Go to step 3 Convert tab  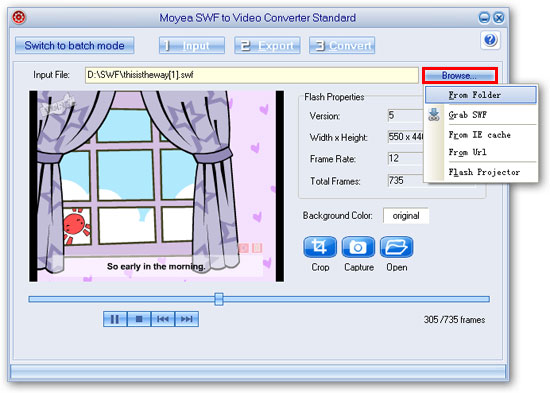pyautogui.click(x=342, y=46)
